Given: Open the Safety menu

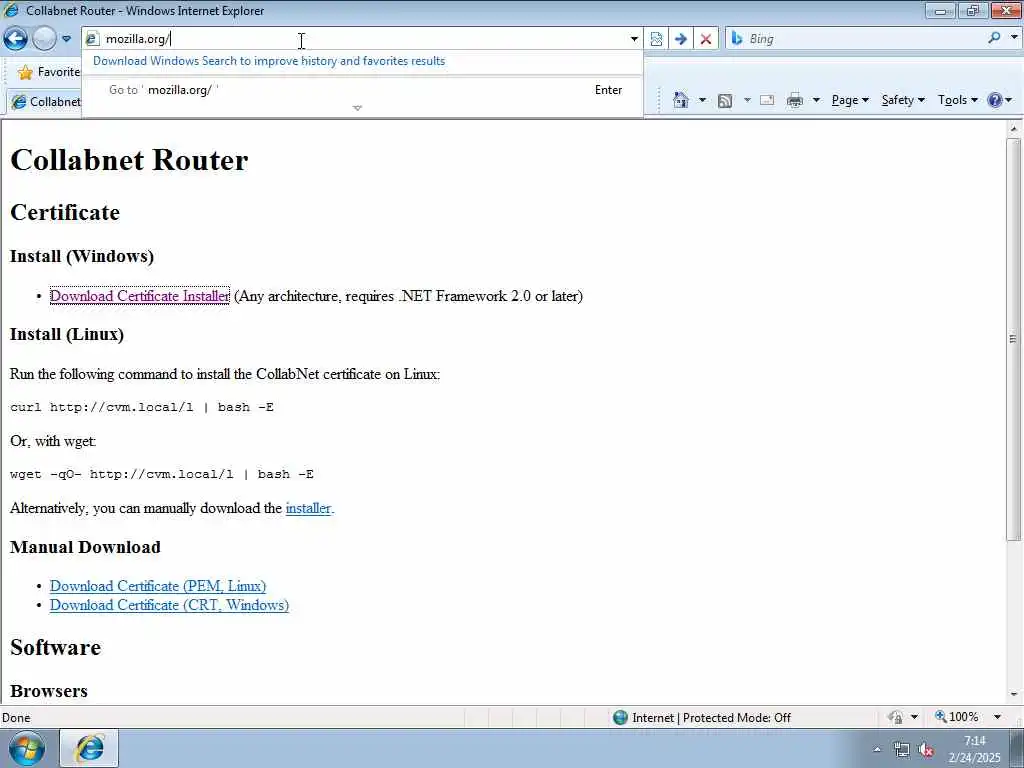Looking at the screenshot, I should tap(903, 100).
